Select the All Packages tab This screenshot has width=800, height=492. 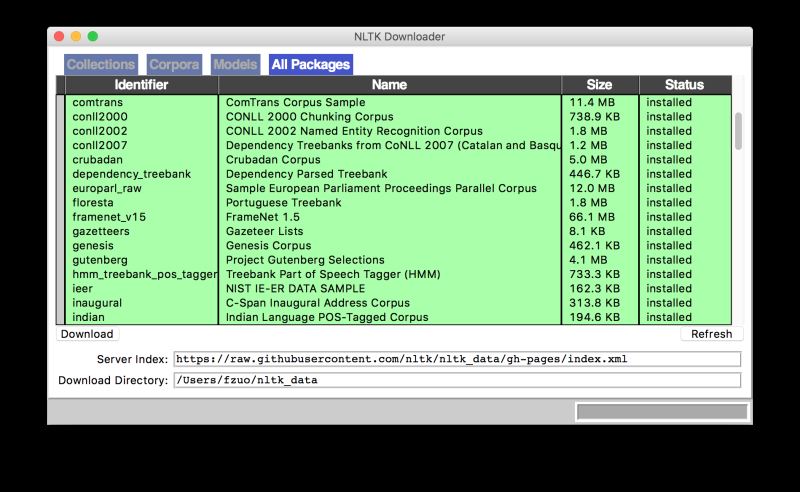311,64
